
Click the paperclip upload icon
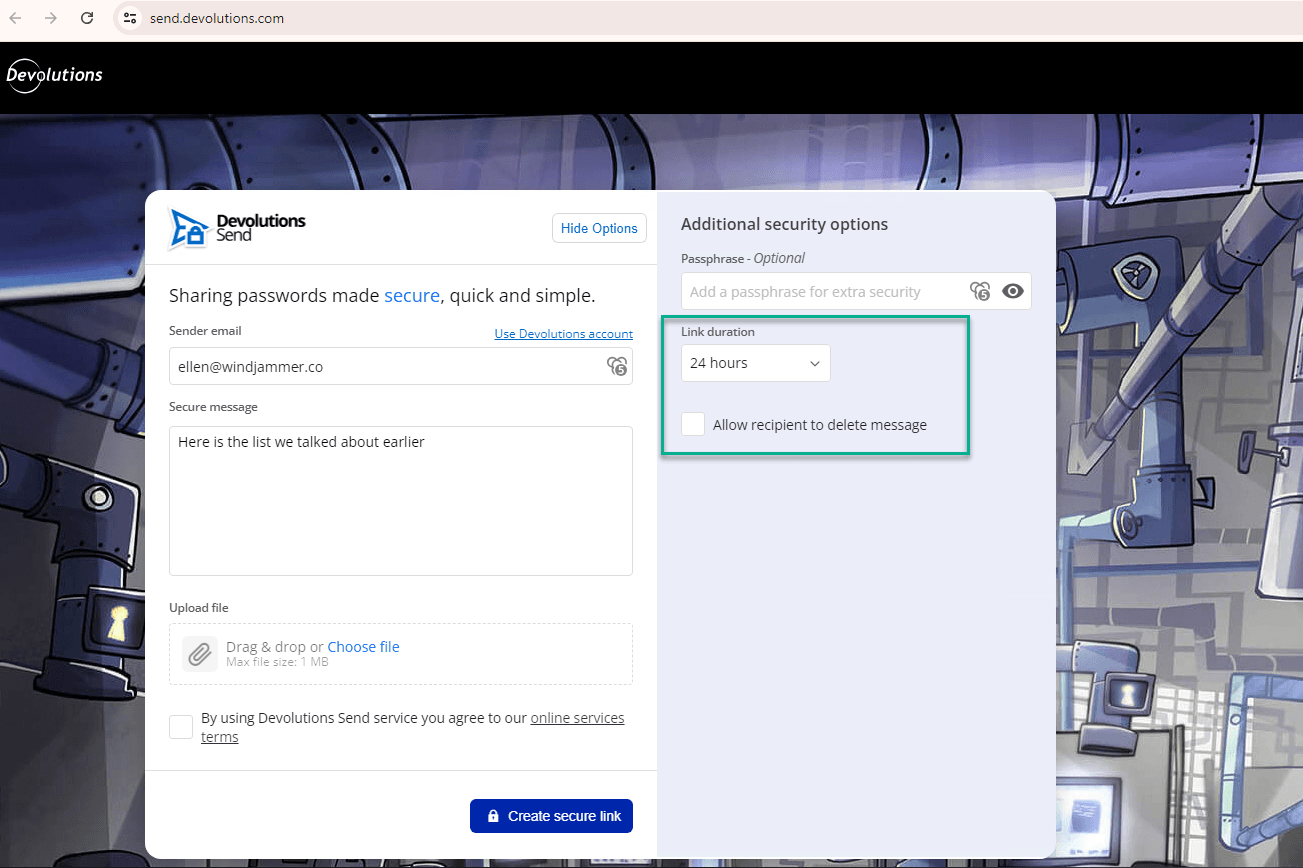click(199, 654)
